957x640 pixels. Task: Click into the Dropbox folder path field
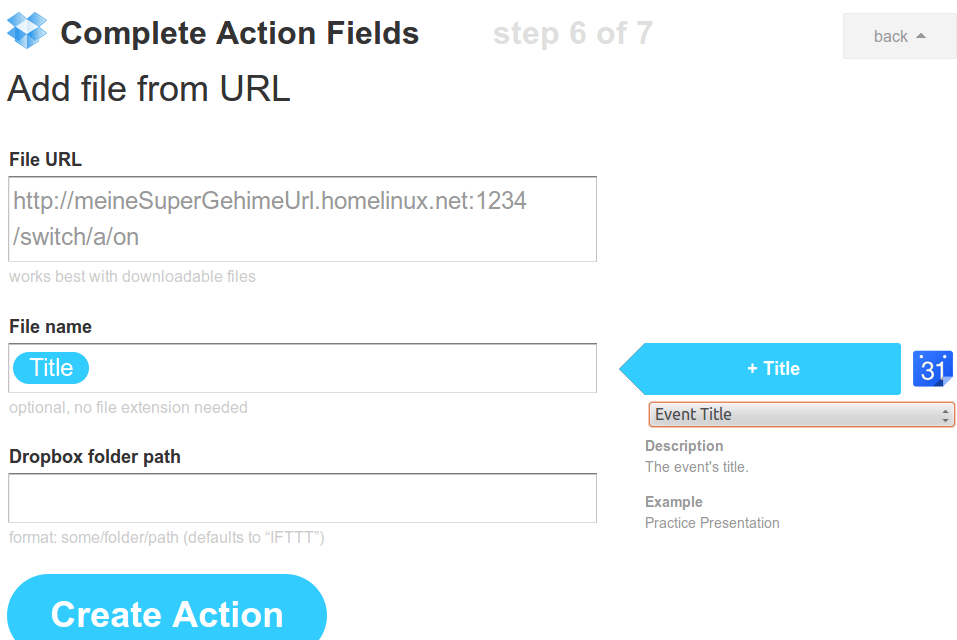[x=302, y=498]
